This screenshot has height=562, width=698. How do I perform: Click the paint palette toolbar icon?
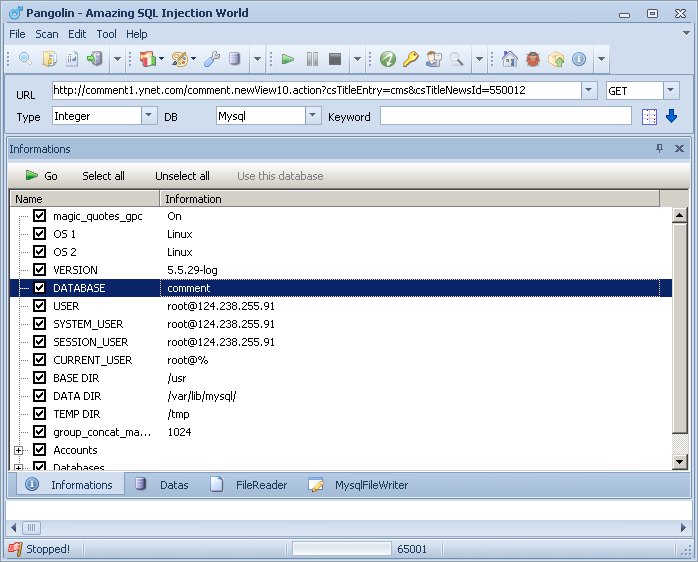click(180, 59)
